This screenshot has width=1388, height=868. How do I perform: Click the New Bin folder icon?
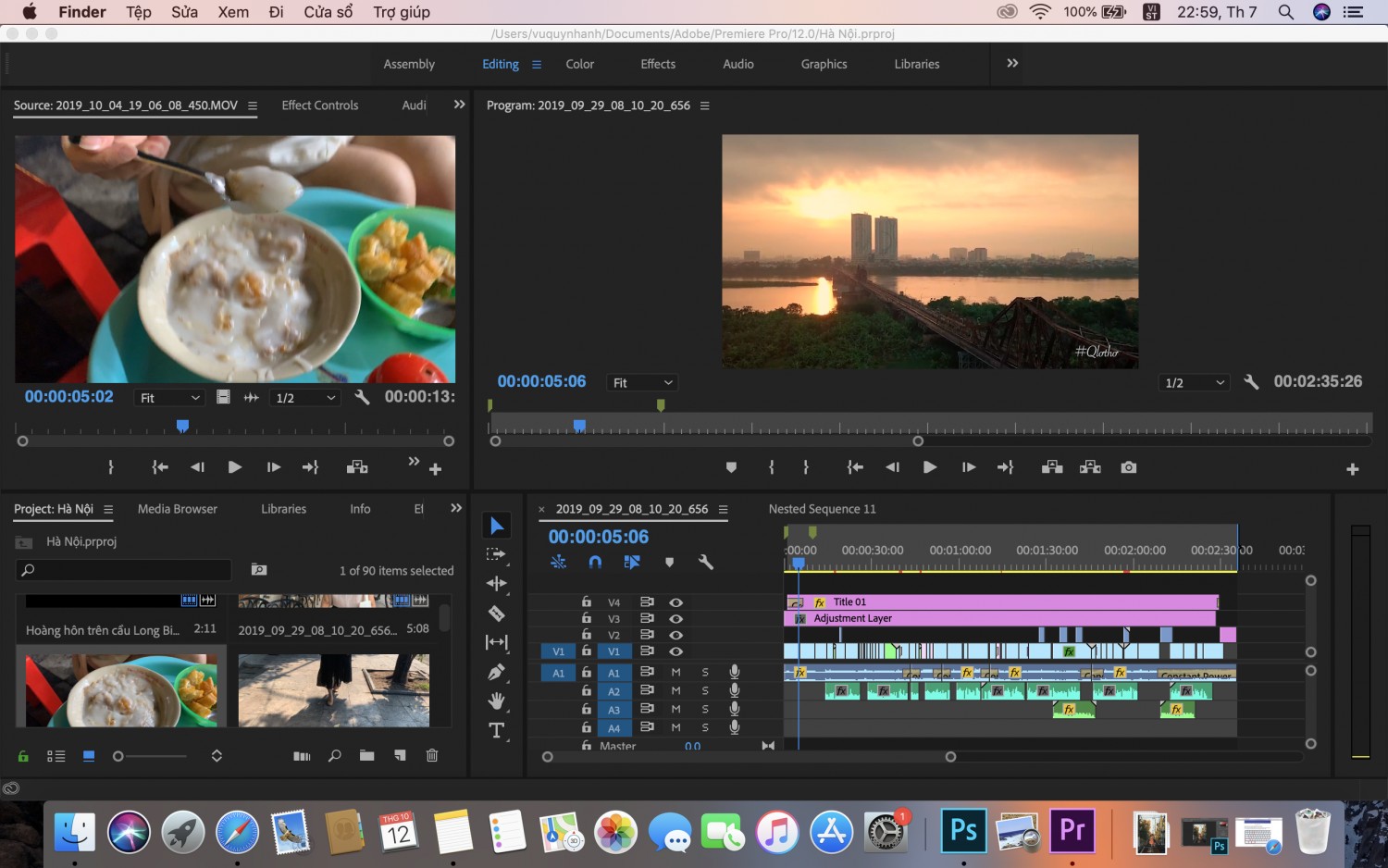point(367,755)
